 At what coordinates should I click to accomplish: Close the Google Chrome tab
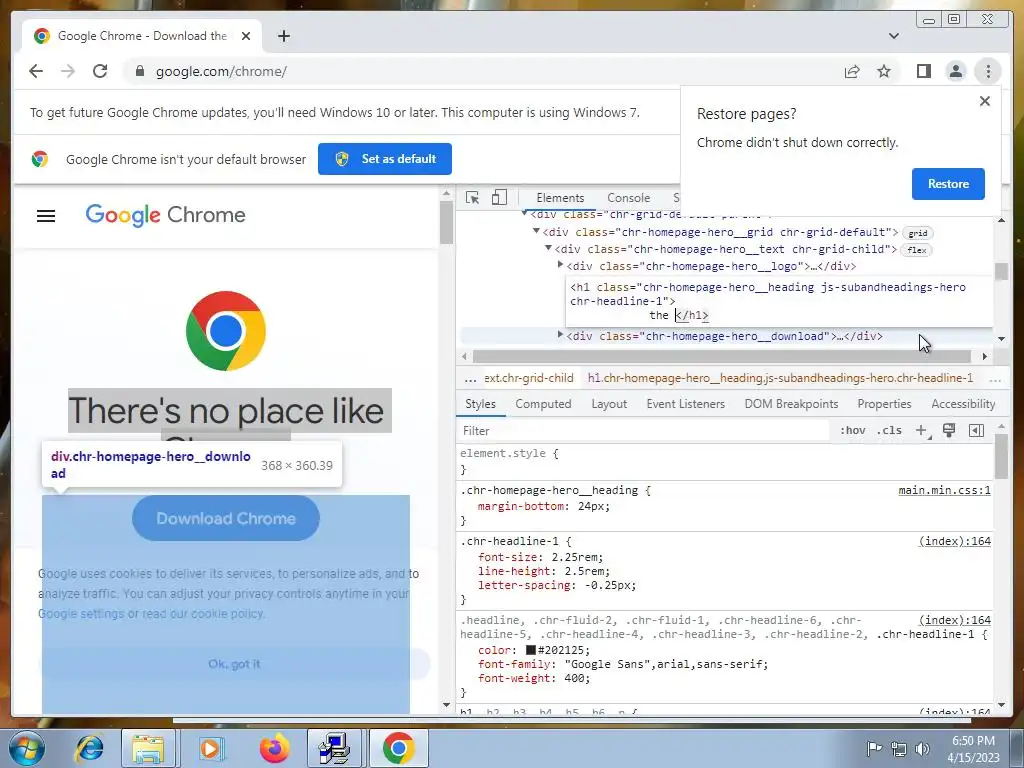246,36
